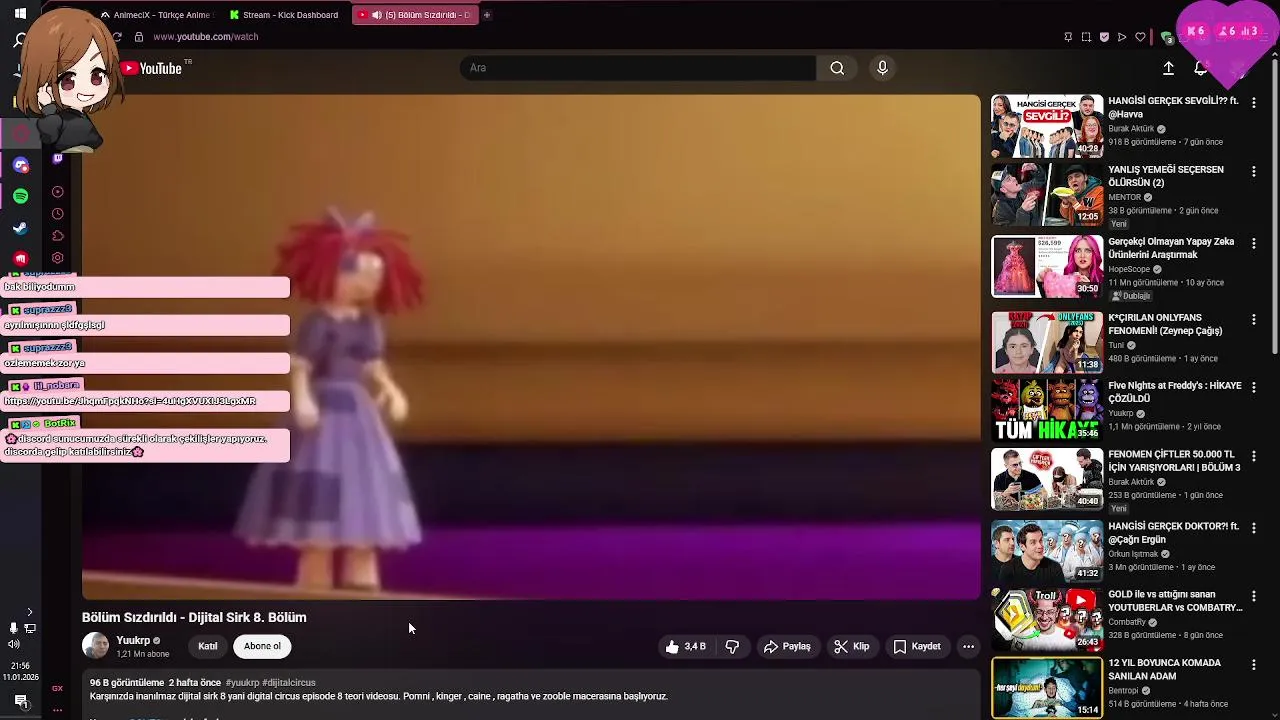Open Twitch panel in Opera GX sidebar
This screenshot has height=720, width=1280.
pyautogui.click(x=57, y=159)
